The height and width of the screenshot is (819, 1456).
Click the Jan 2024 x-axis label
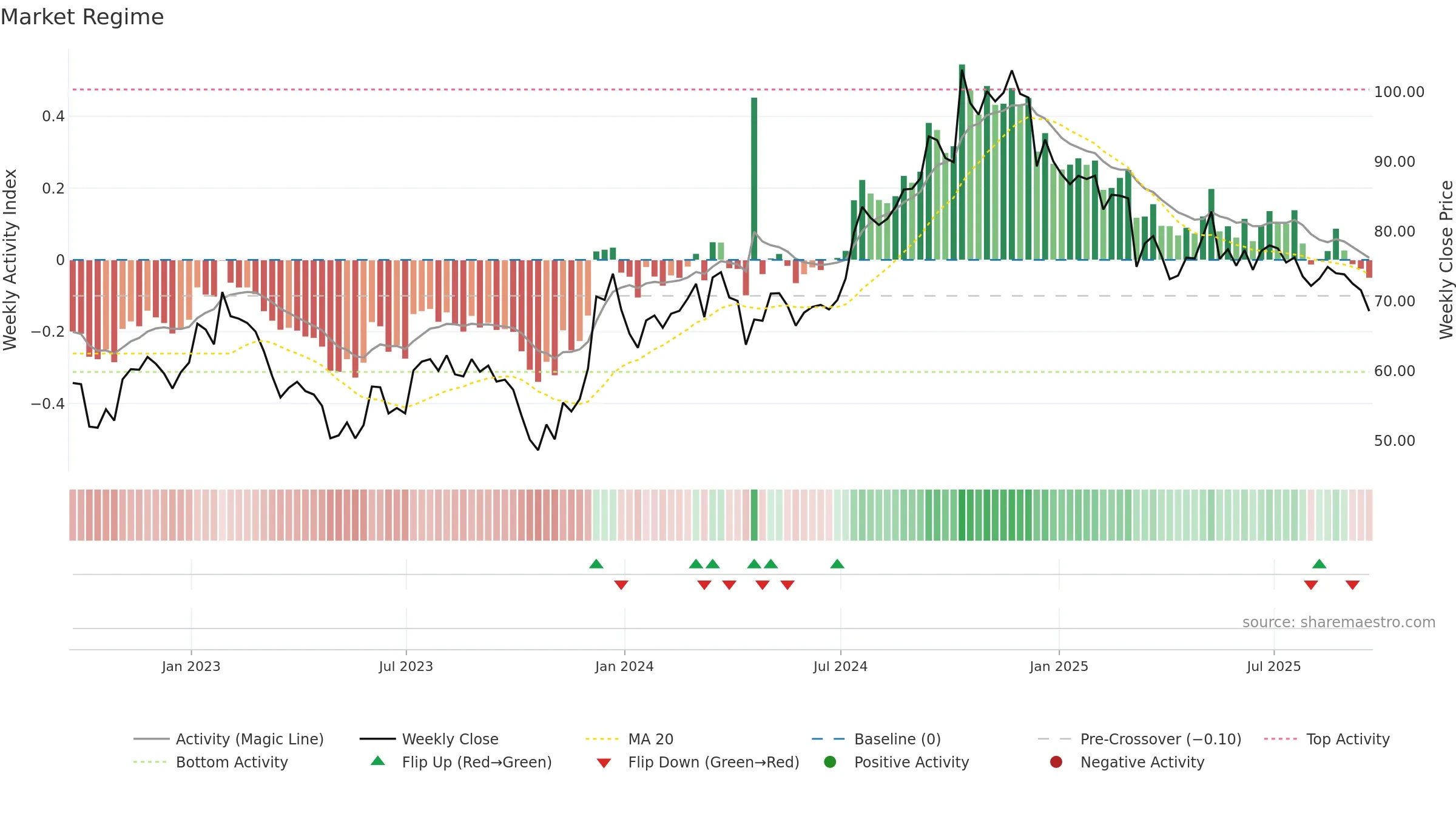click(624, 666)
